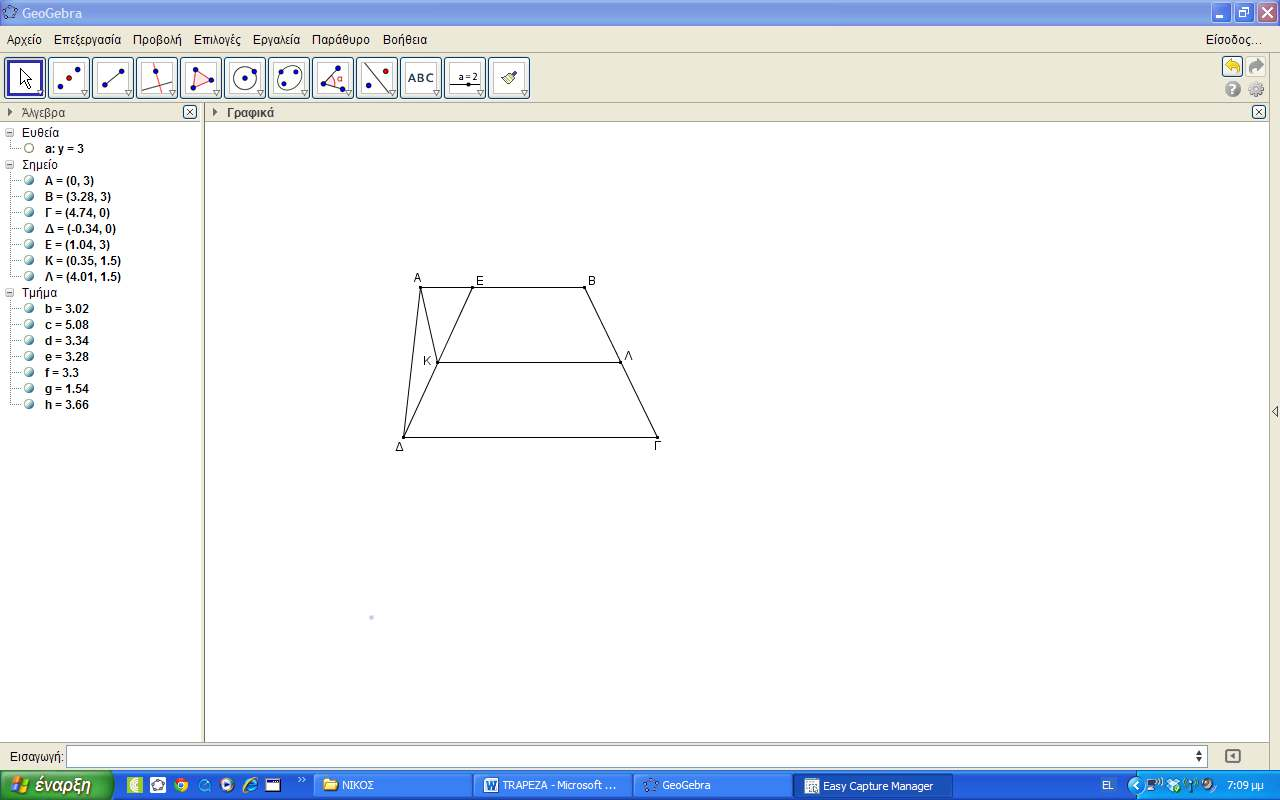The image size is (1280, 800).
Task: Open the Αρχείο menu
Action: [24, 40]
